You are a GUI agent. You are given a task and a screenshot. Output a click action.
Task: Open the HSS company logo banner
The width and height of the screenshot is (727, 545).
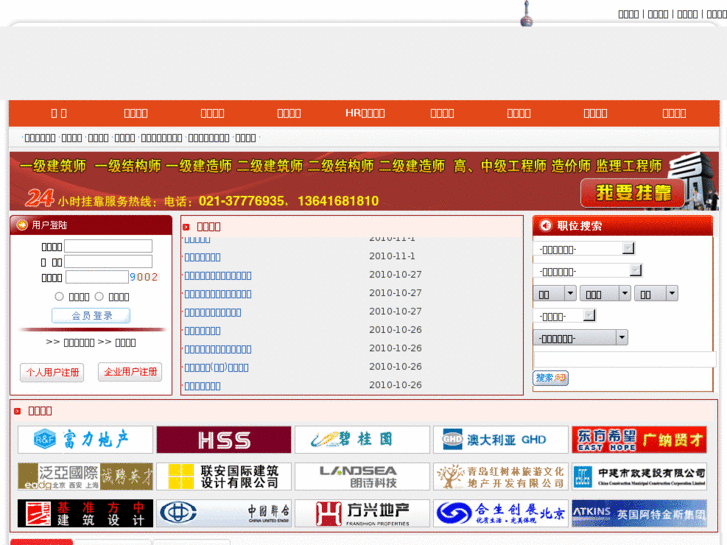[224, 439]
